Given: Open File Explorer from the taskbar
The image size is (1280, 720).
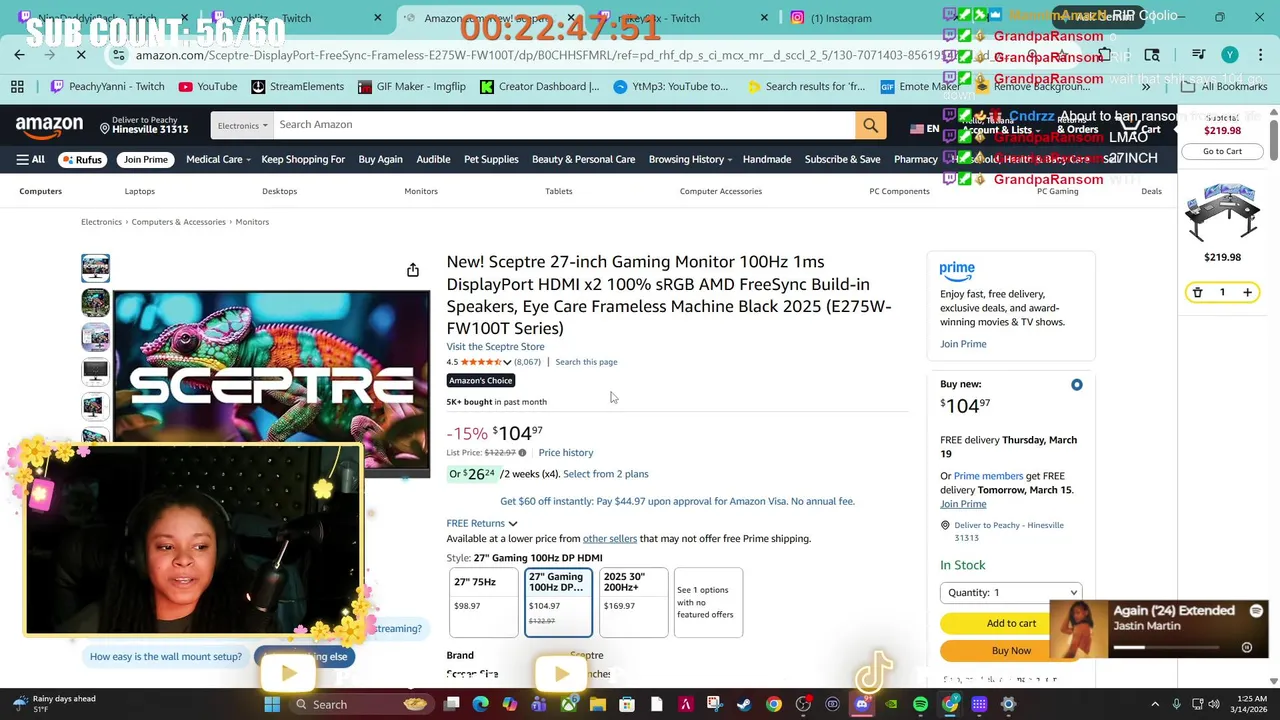Looking at the screenshot, I should (598, 704).
